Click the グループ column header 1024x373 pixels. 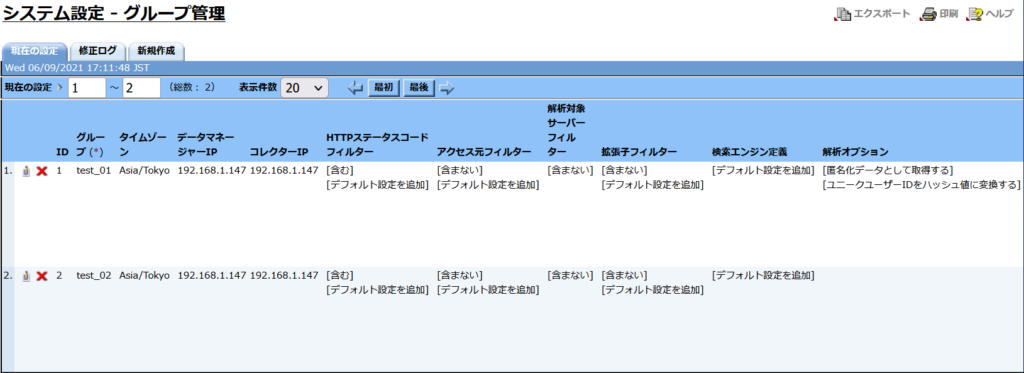point(90,144)
